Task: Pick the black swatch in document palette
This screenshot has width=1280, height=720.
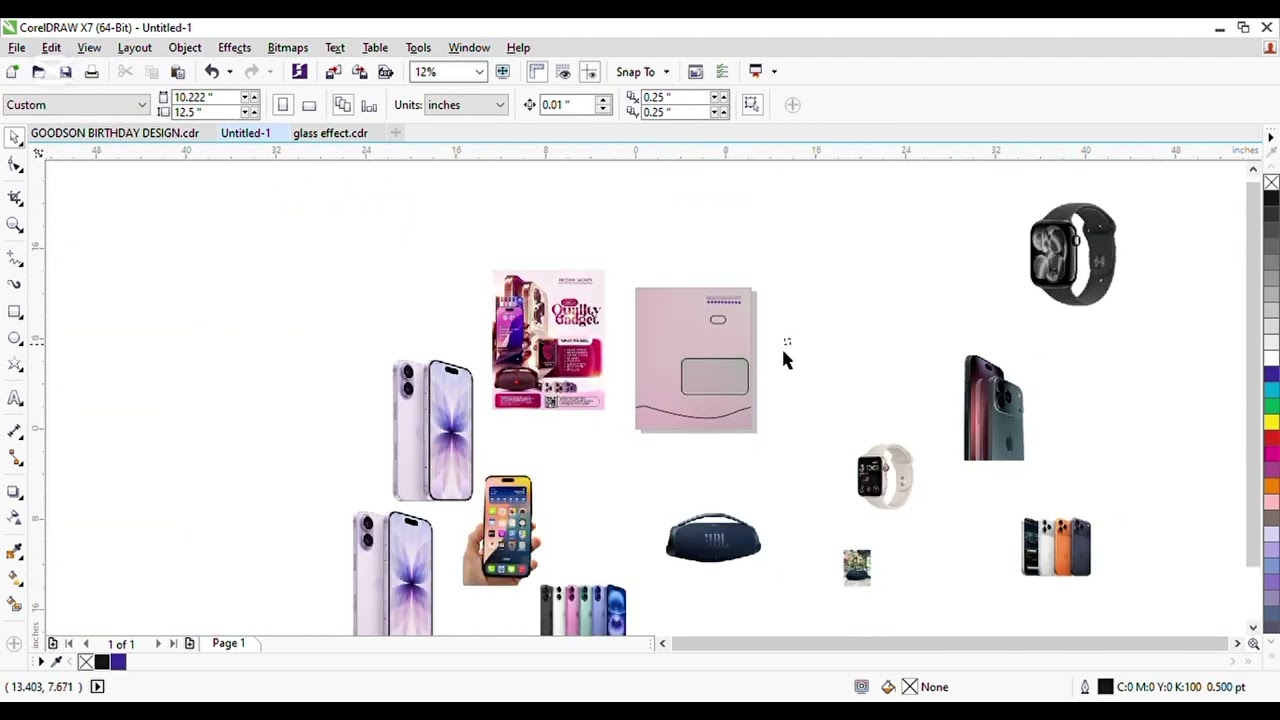Action: pos(102,662)
